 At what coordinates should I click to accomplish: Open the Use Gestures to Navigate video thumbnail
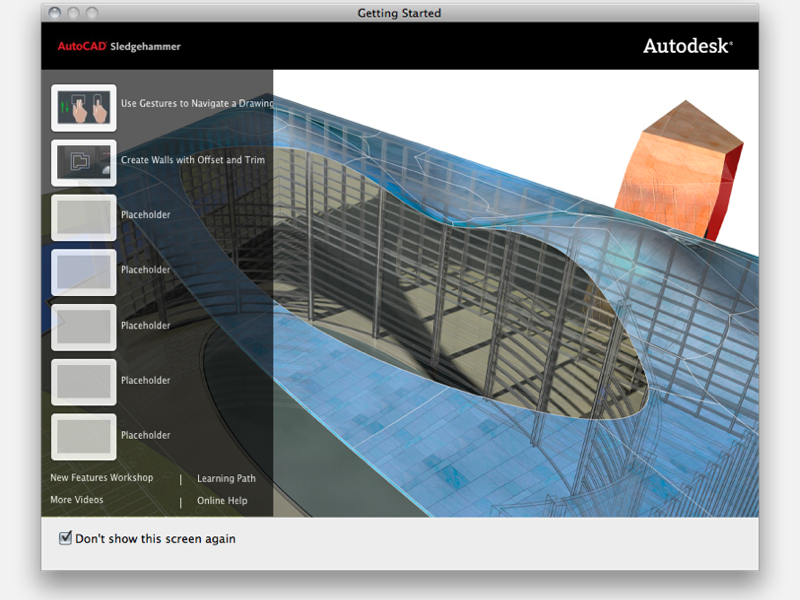(x=84, y=108)
